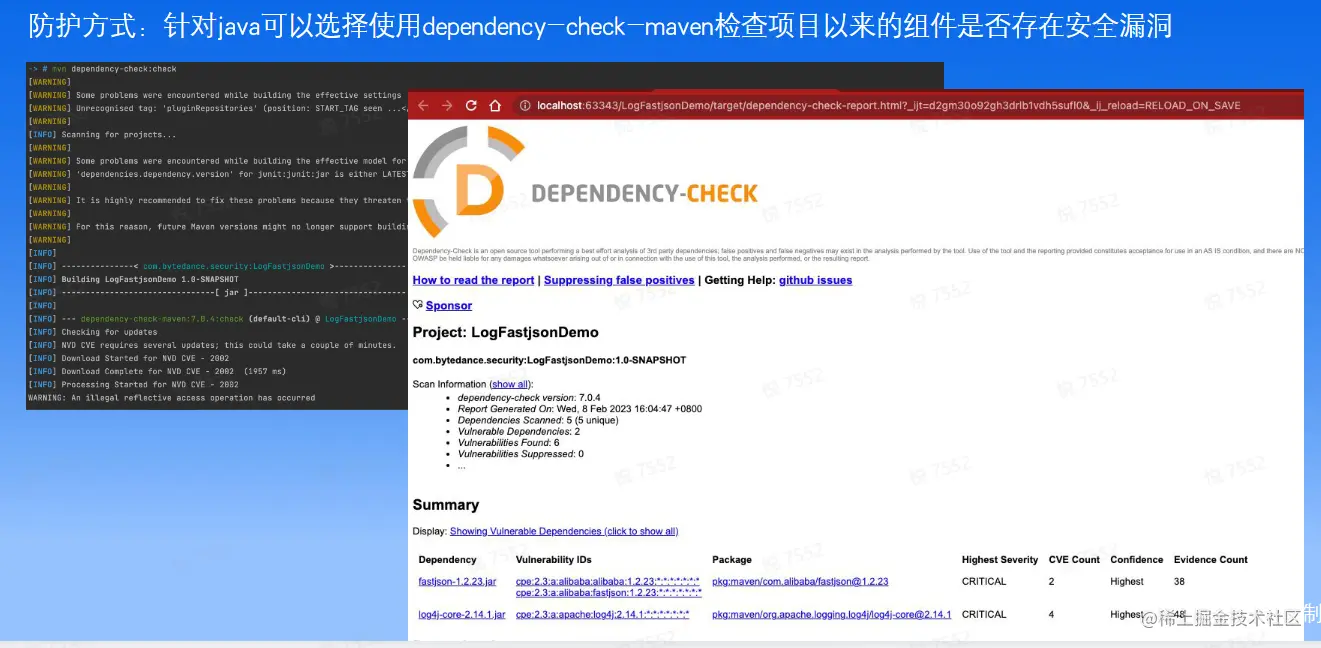Open cpe apache:log4j:2.14.1 vulnerability link
This screenshot has height=648, width=1321.
tap(602, 614)
